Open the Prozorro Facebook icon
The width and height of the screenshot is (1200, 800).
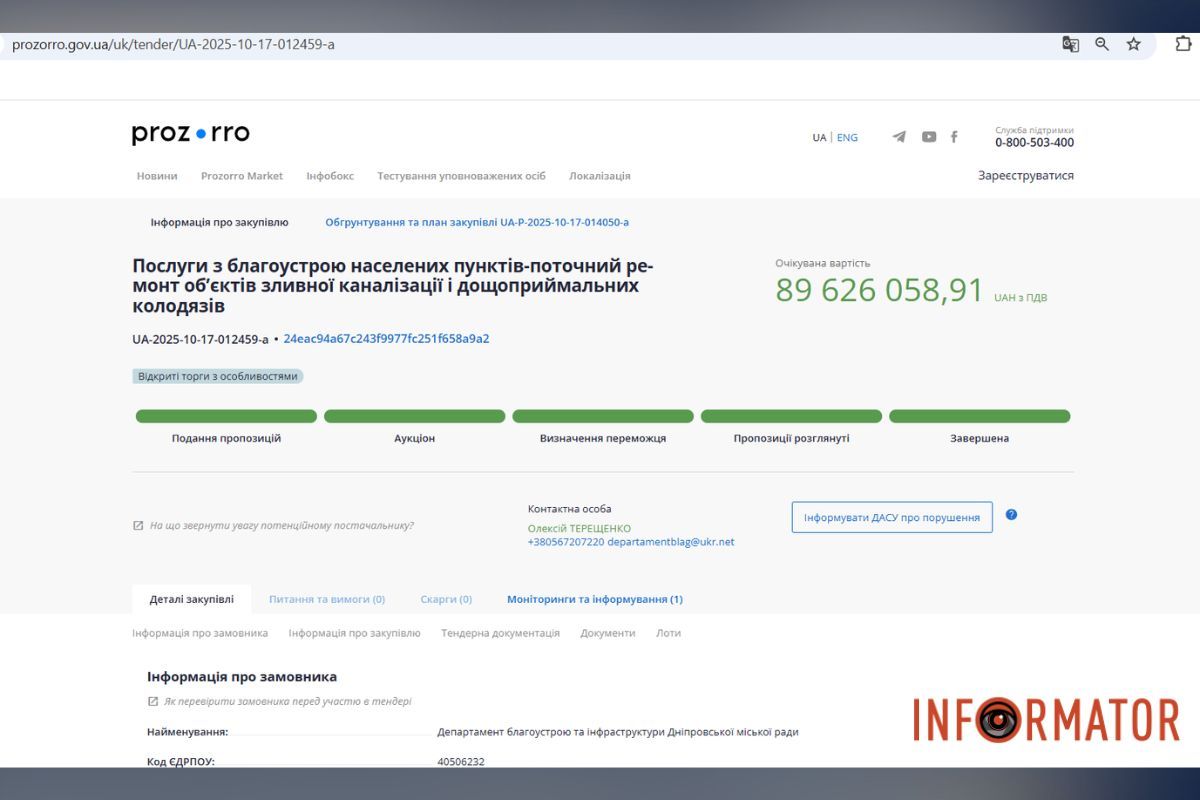click(954, 137)
